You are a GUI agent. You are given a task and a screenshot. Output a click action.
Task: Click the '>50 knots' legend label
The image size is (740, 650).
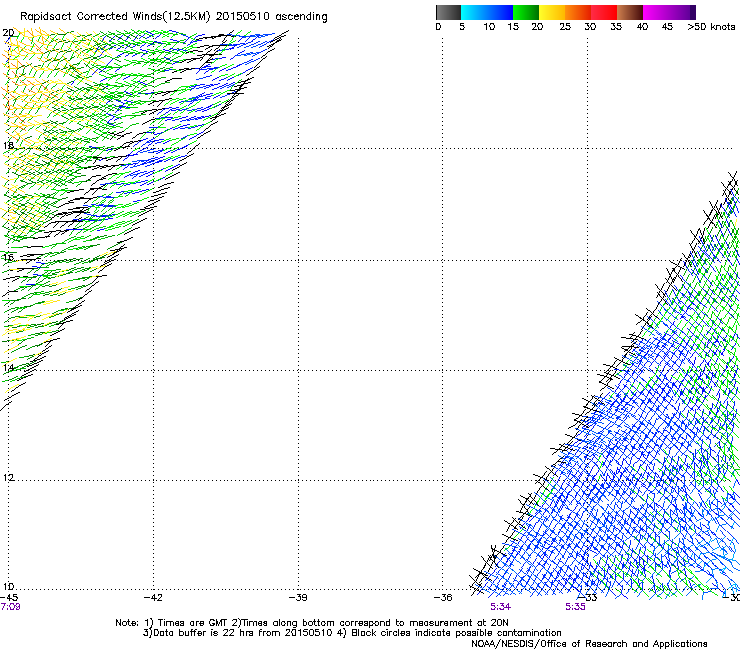click(711, 27)
